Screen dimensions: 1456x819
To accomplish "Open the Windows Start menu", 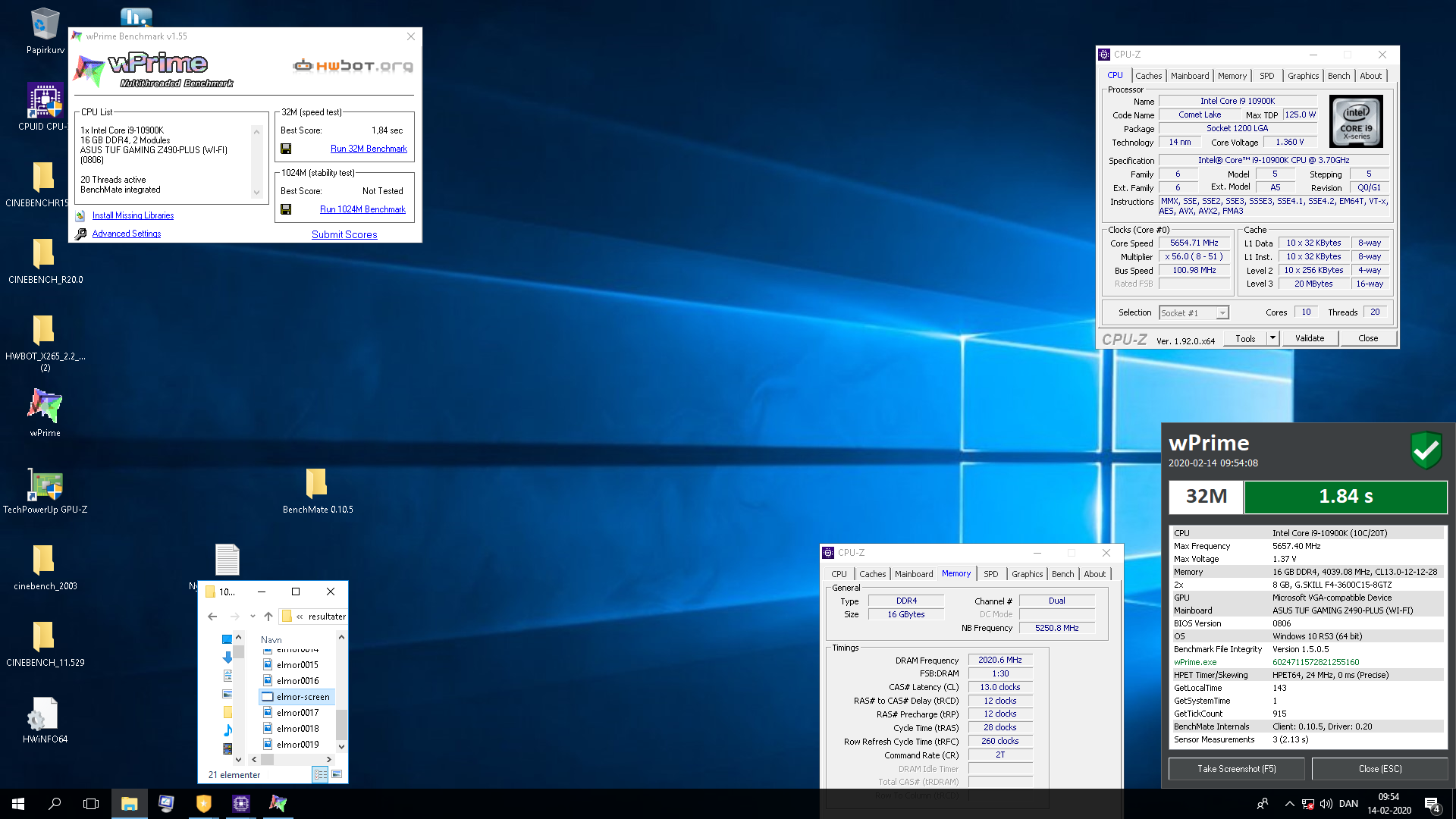I will tap(18, 804).
